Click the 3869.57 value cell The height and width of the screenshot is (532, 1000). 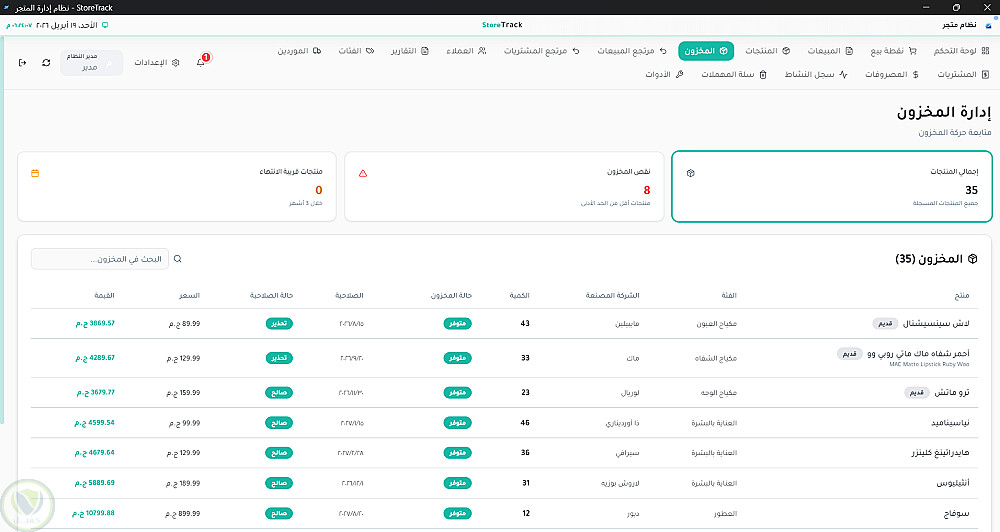pos(95,323)
